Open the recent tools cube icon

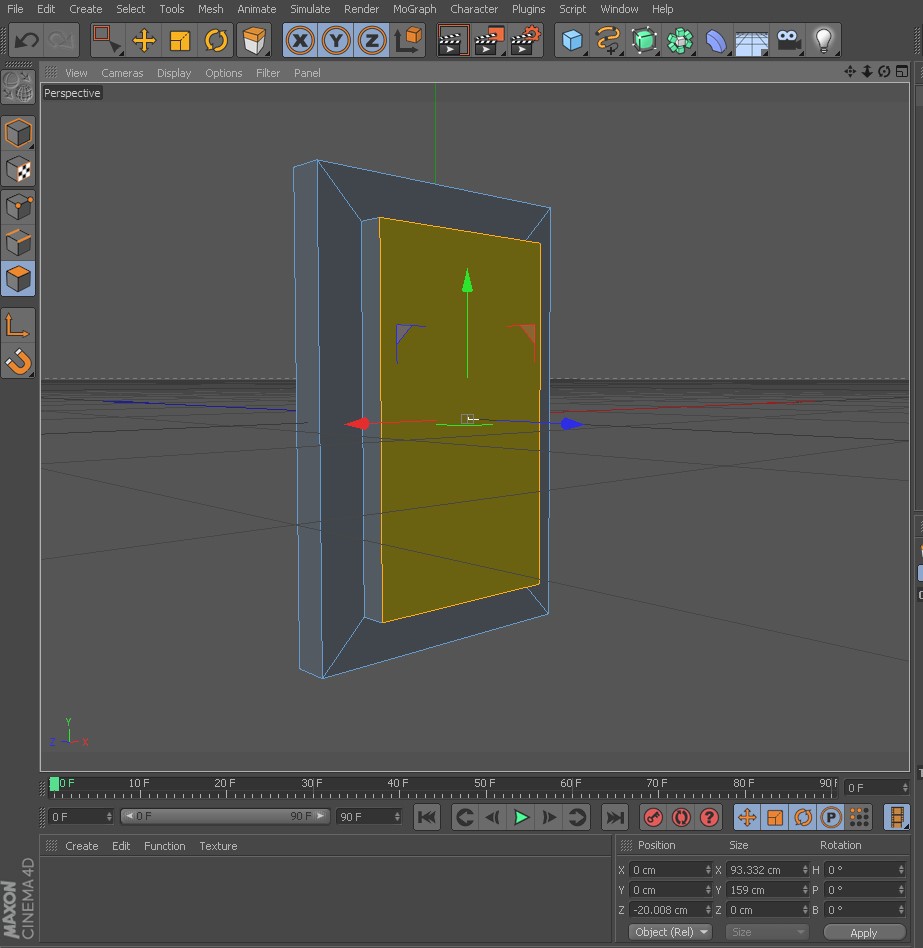[x=254, y=41]
